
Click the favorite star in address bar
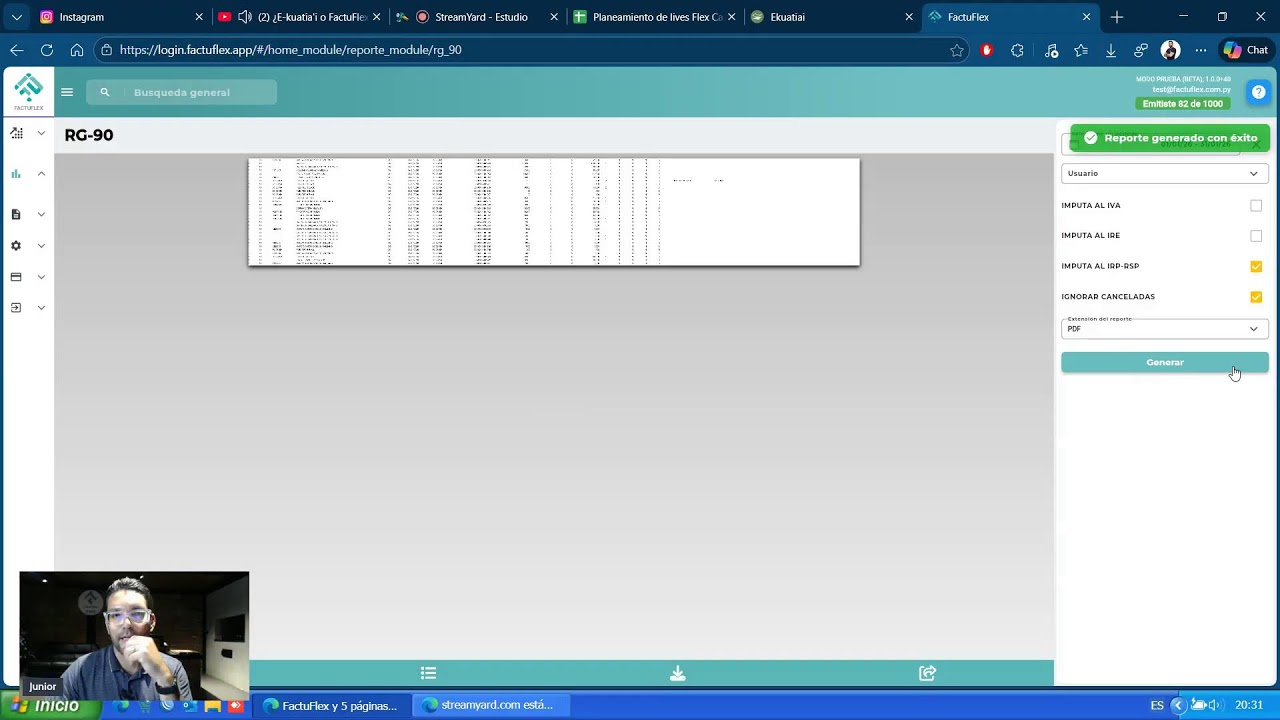(957, 50)
